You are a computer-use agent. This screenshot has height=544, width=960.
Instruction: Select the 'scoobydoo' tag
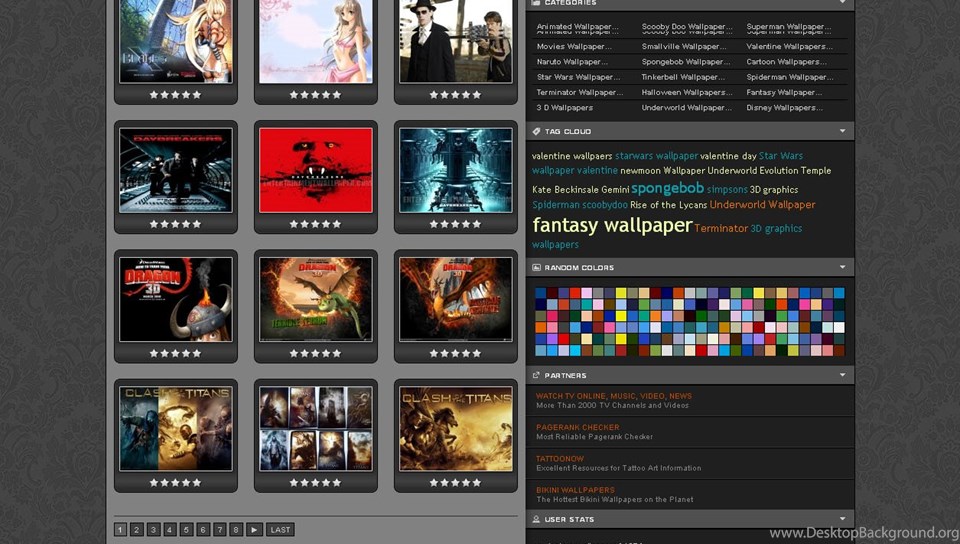(x=605, y=205)
